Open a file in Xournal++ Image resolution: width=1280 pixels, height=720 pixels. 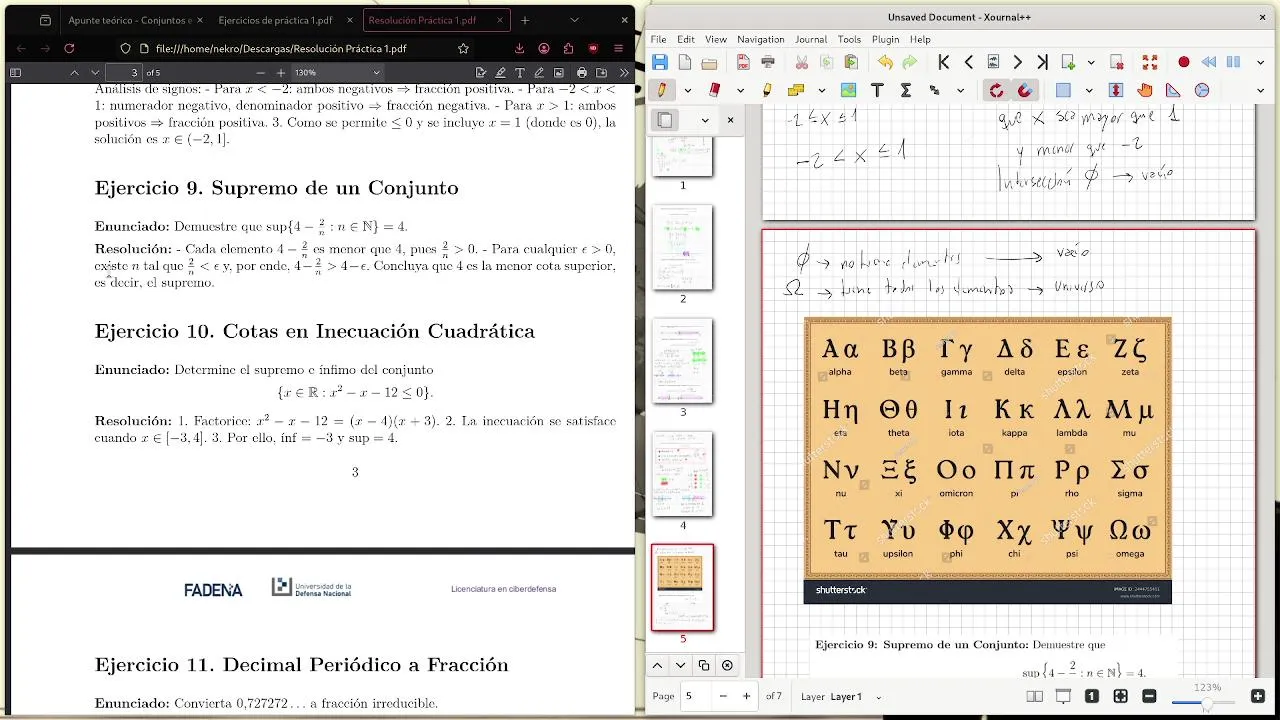click(x=709, y=62)
